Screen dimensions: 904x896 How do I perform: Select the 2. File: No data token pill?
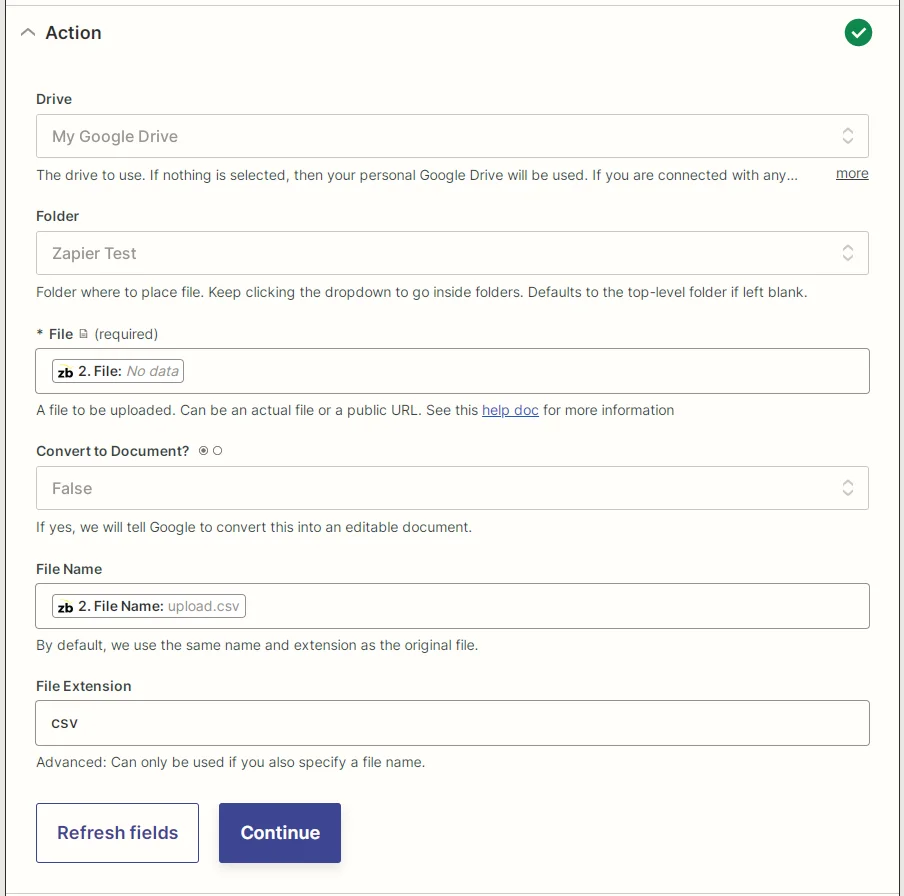[117, 370]
